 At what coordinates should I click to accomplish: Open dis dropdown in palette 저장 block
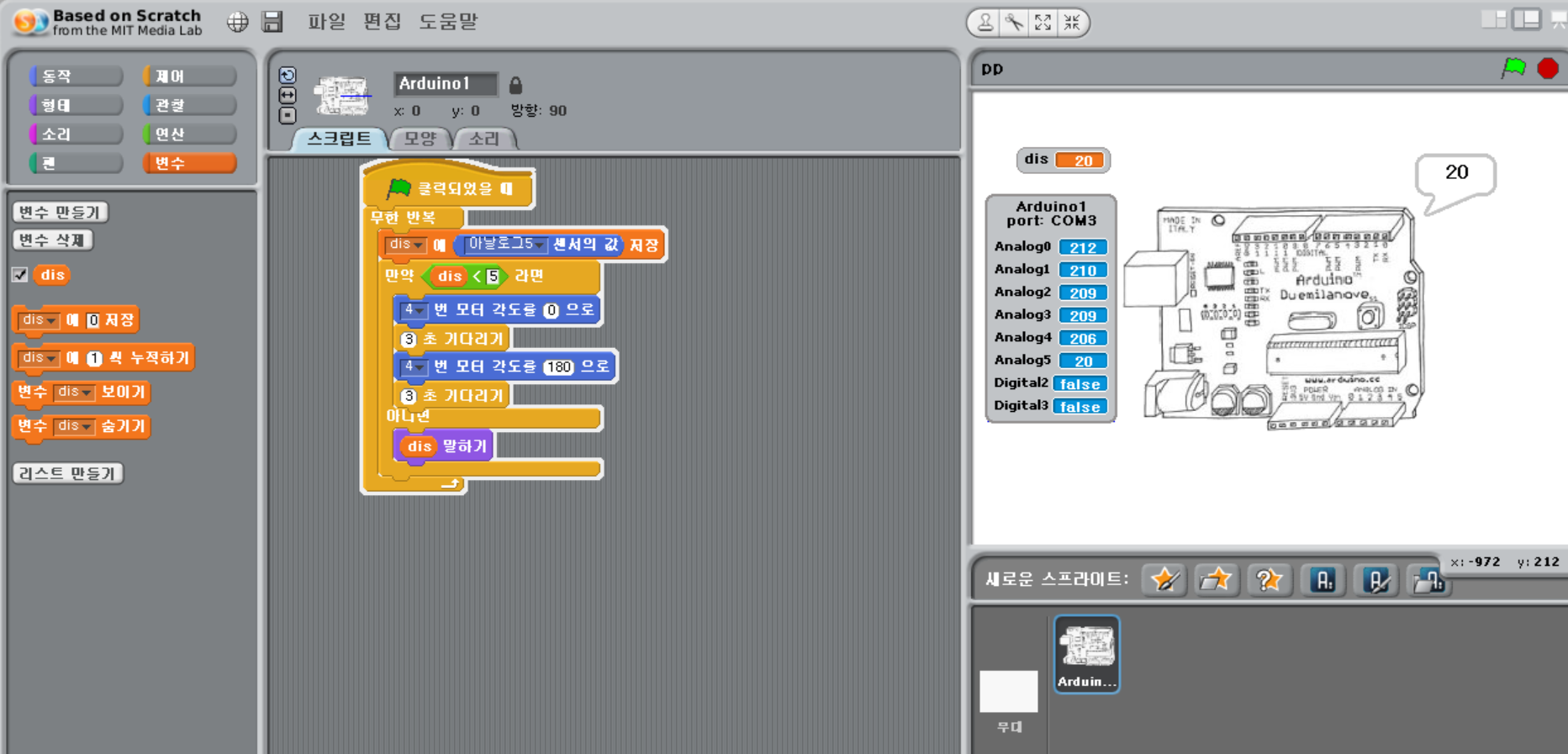39,320
